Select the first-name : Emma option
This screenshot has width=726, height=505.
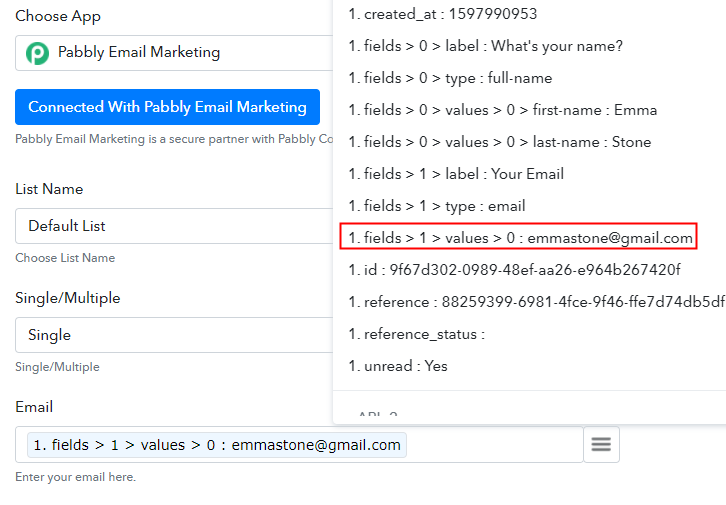502,110
